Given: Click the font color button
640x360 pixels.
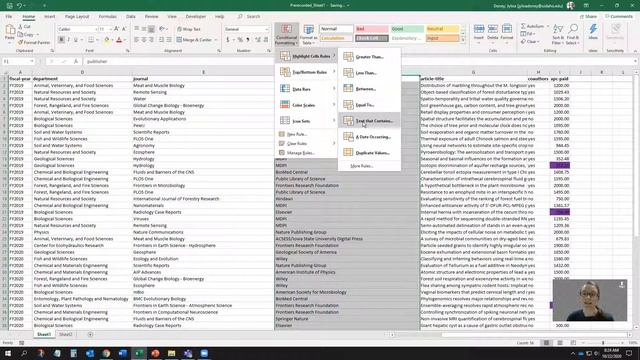Looking at the screenshot, I should pyautogui.click(x=119, y=40).
